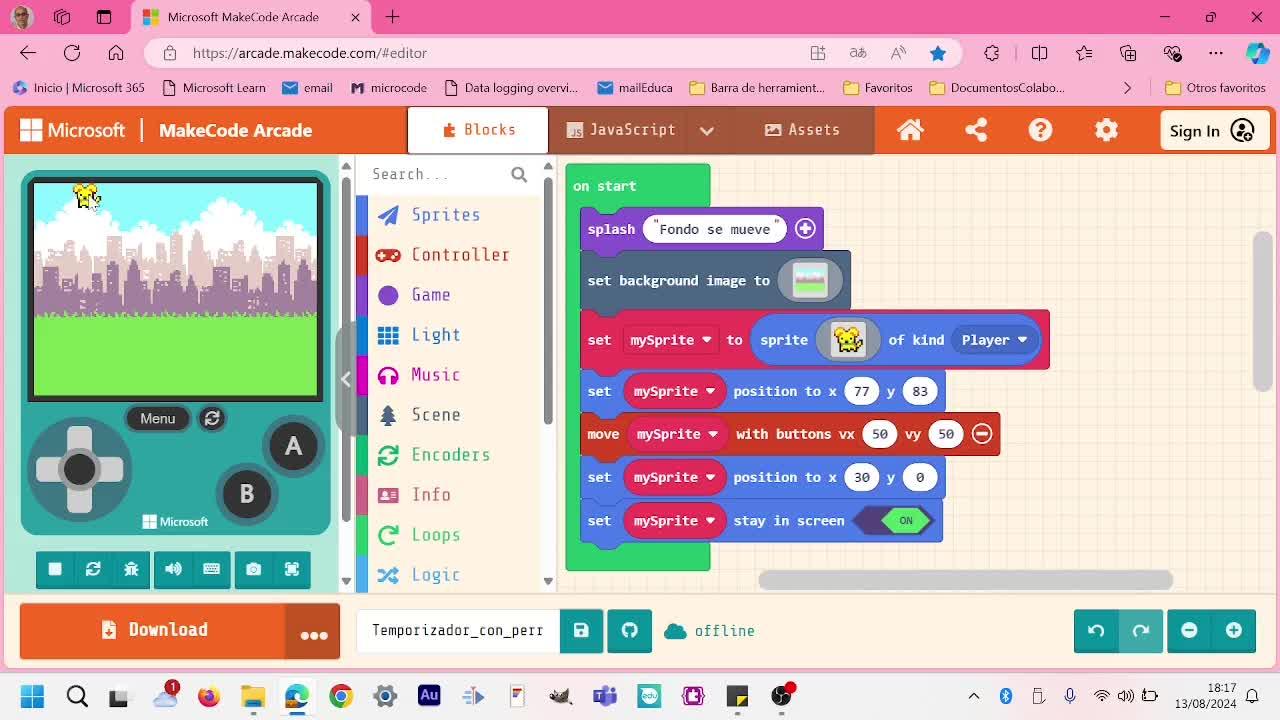Expand the splash block with plus
This screenshot has height=720, width=1280.
[805, 229]
